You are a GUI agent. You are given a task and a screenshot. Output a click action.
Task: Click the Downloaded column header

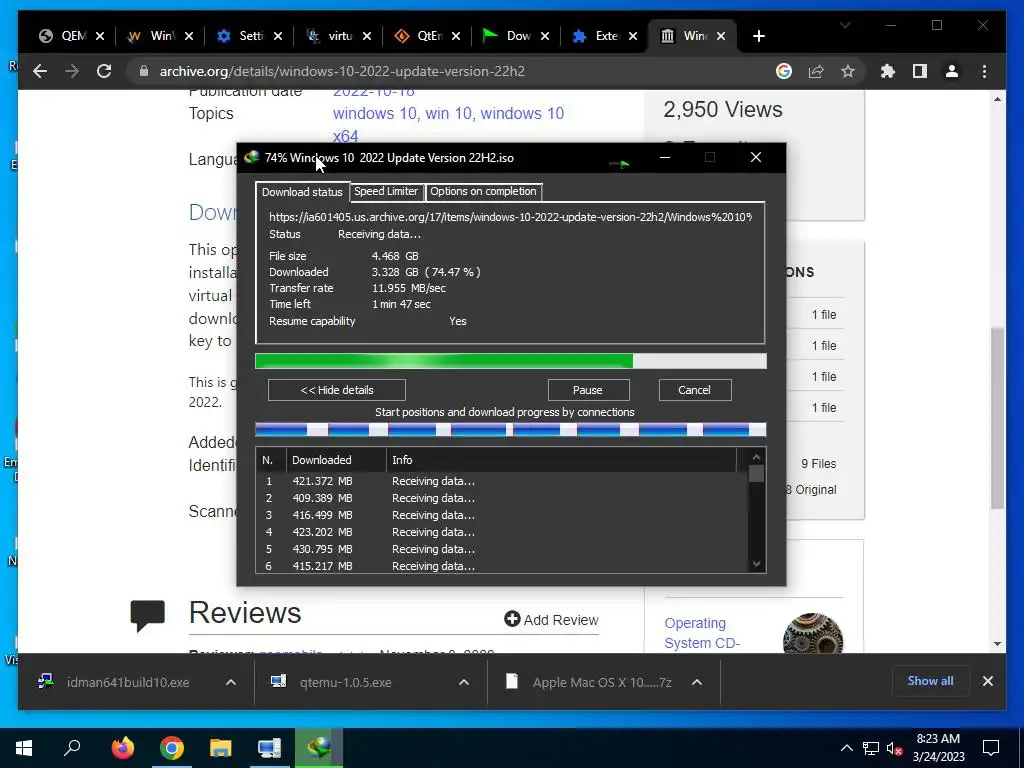(336, 460)
